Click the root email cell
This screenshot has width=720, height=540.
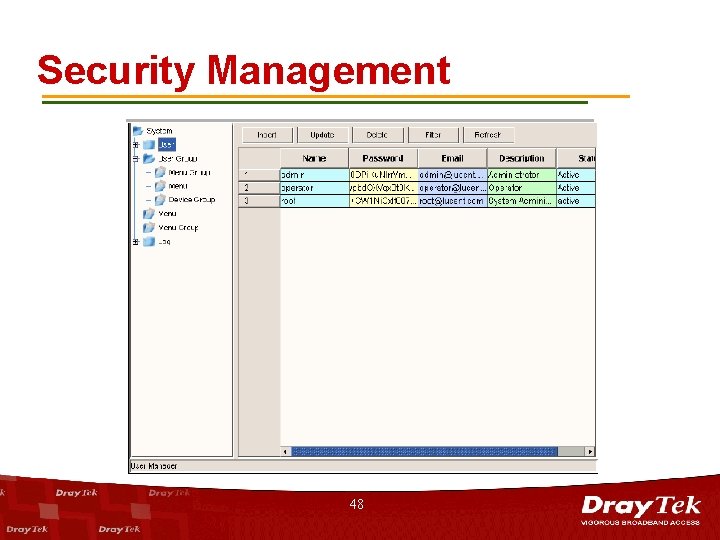click(452, 201)
